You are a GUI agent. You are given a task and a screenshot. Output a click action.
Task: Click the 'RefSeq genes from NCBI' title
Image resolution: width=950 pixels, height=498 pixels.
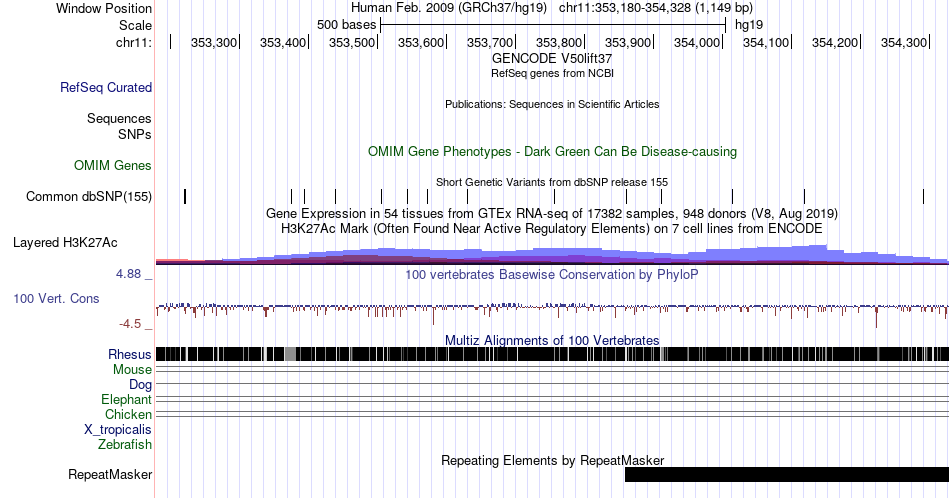tap(552, 73)
